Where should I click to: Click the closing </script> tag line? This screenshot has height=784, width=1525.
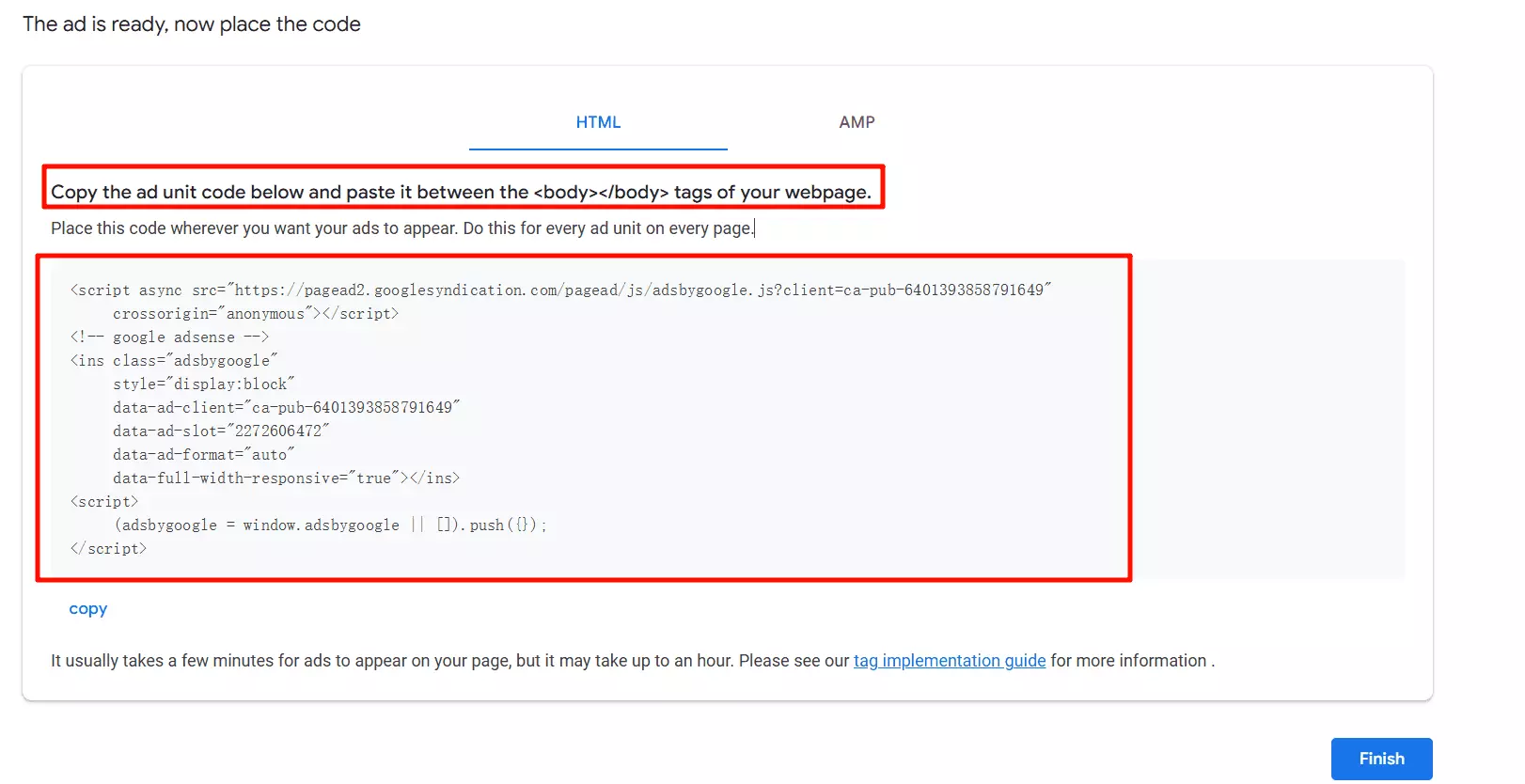coord(108,549)
